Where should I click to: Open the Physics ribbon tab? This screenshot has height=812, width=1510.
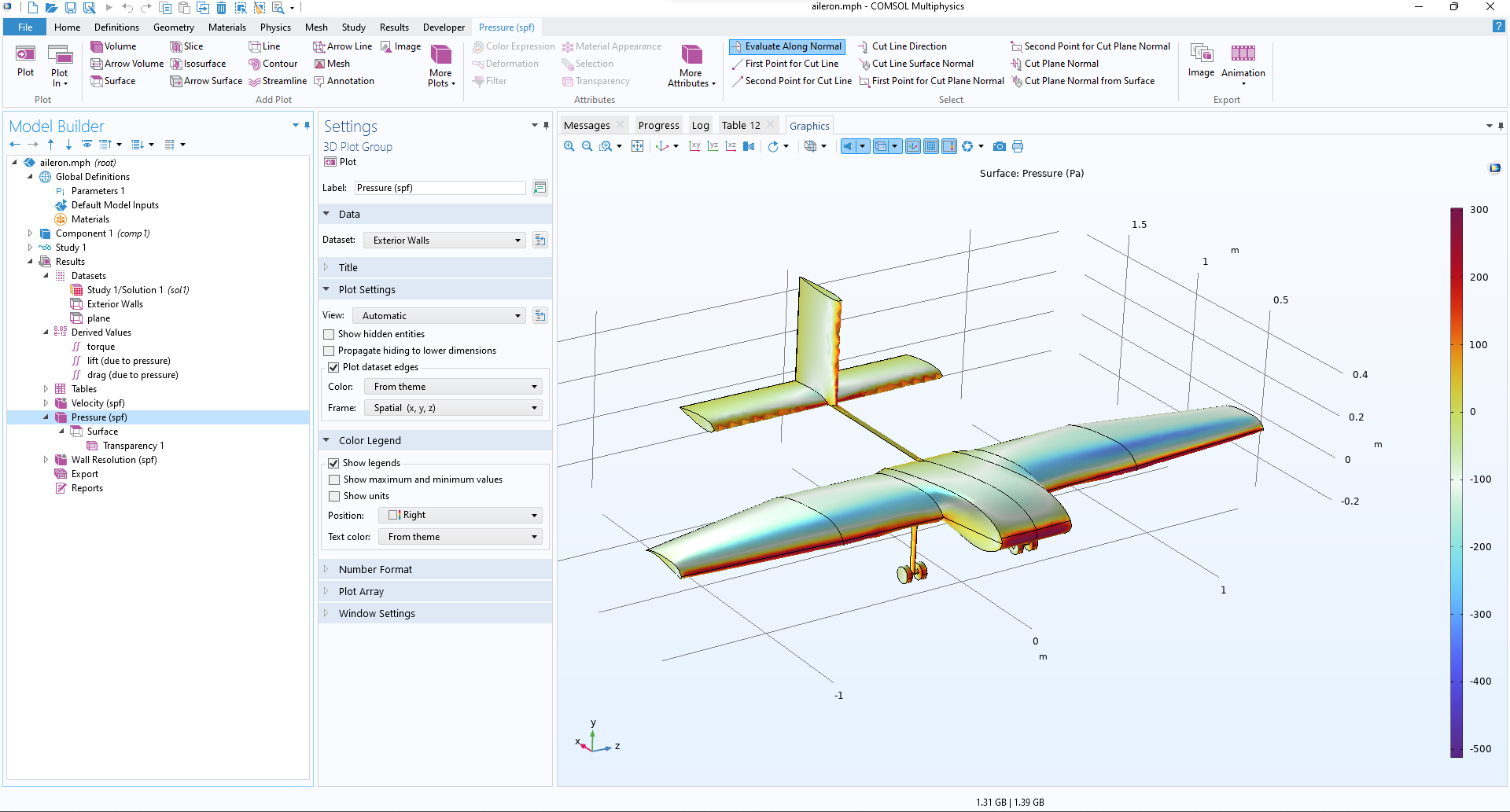point(275,28)
